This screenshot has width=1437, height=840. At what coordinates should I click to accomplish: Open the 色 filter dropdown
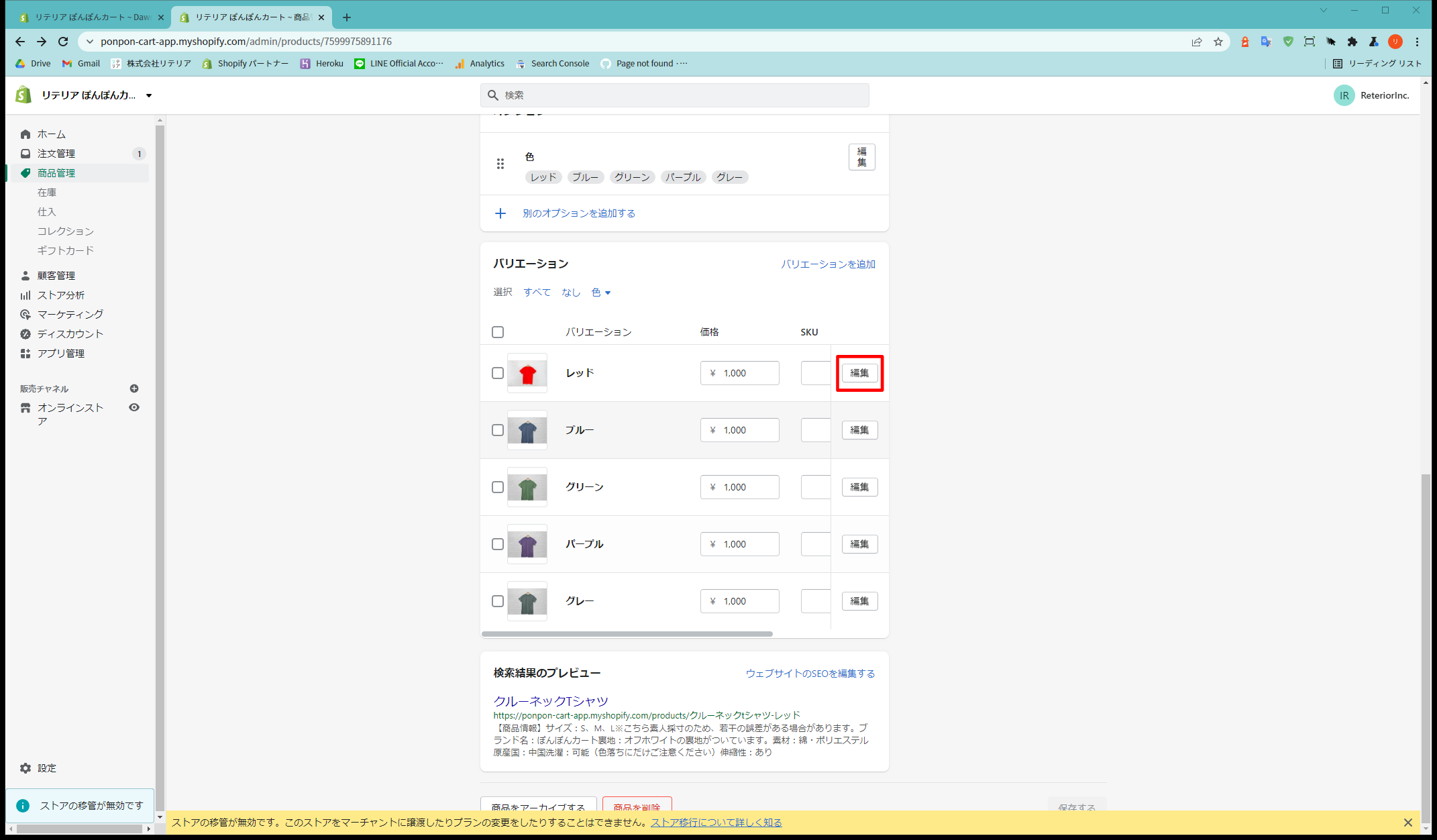(601, 293)
